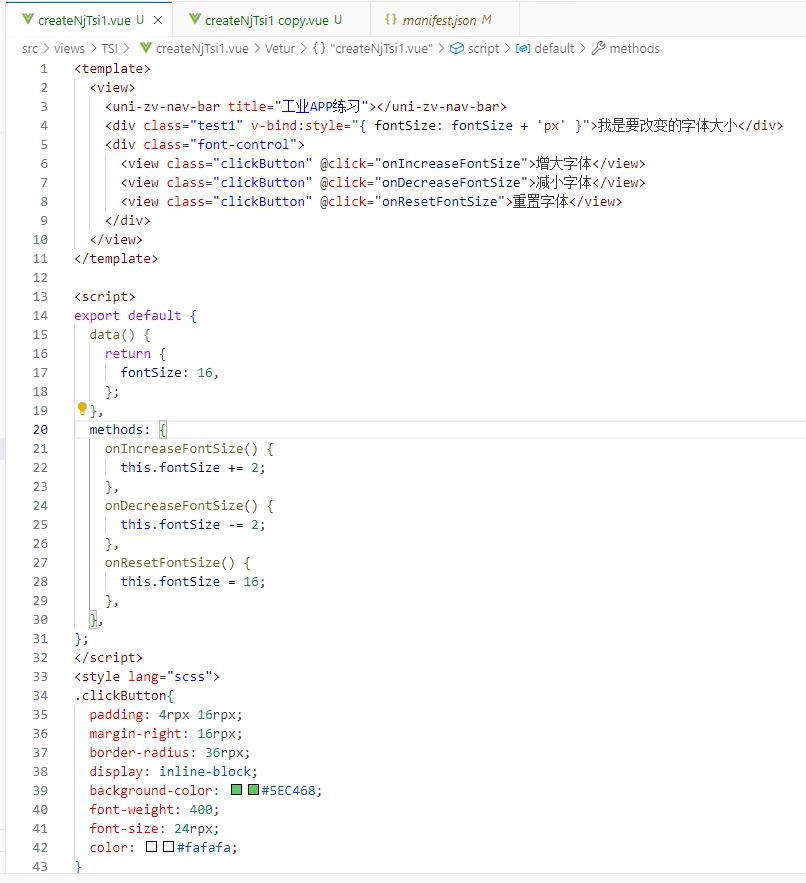Screen dimensions: 806x883
Task: Click '.clickButton{' selector line
Action: tap(124, 695)
